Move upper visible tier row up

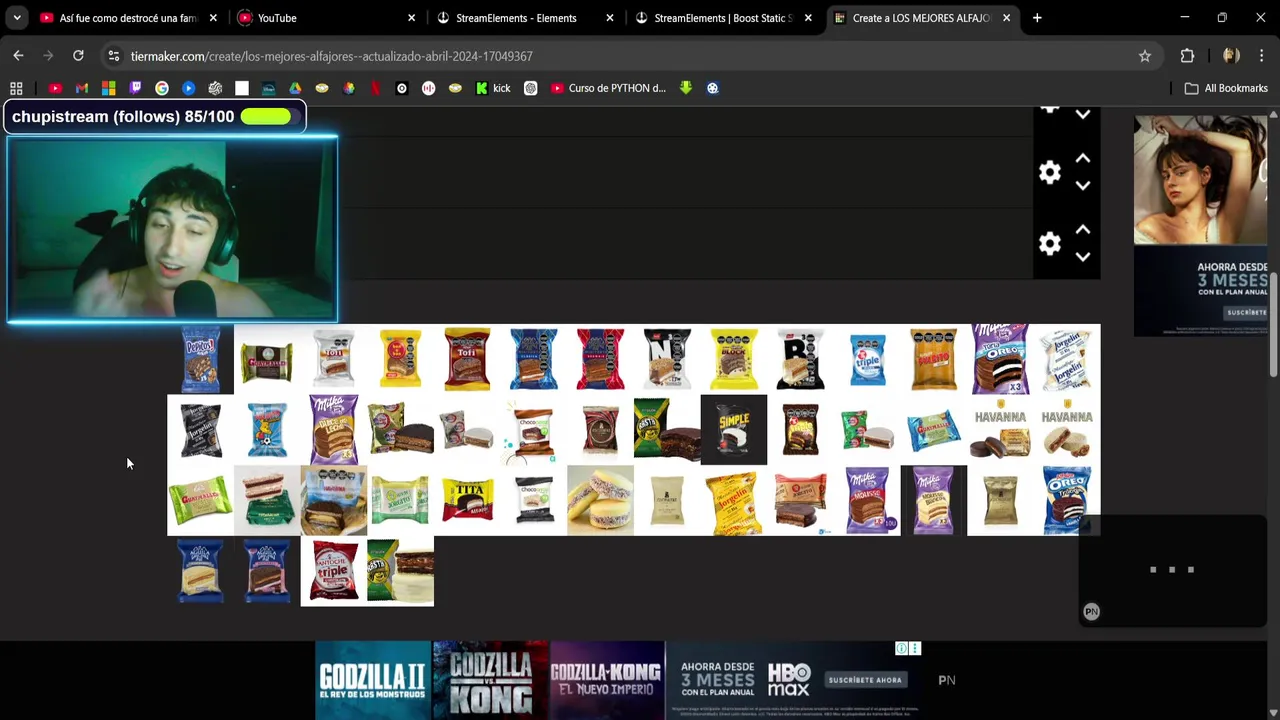[1082, 158]
